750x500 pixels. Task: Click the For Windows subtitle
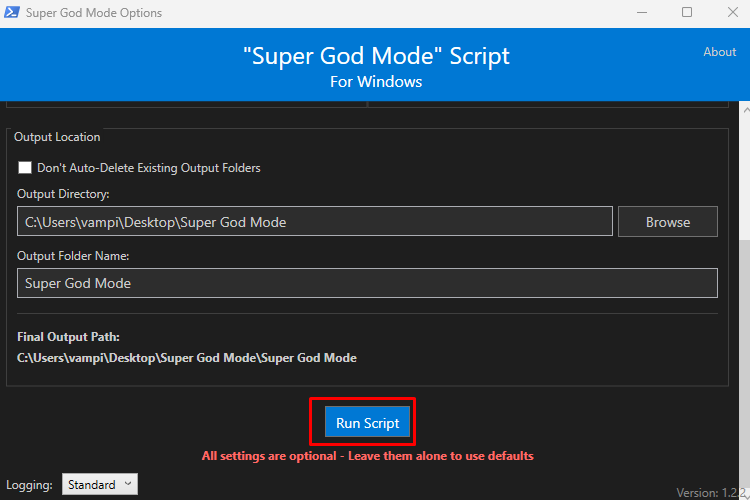click(x=376, y=81)
